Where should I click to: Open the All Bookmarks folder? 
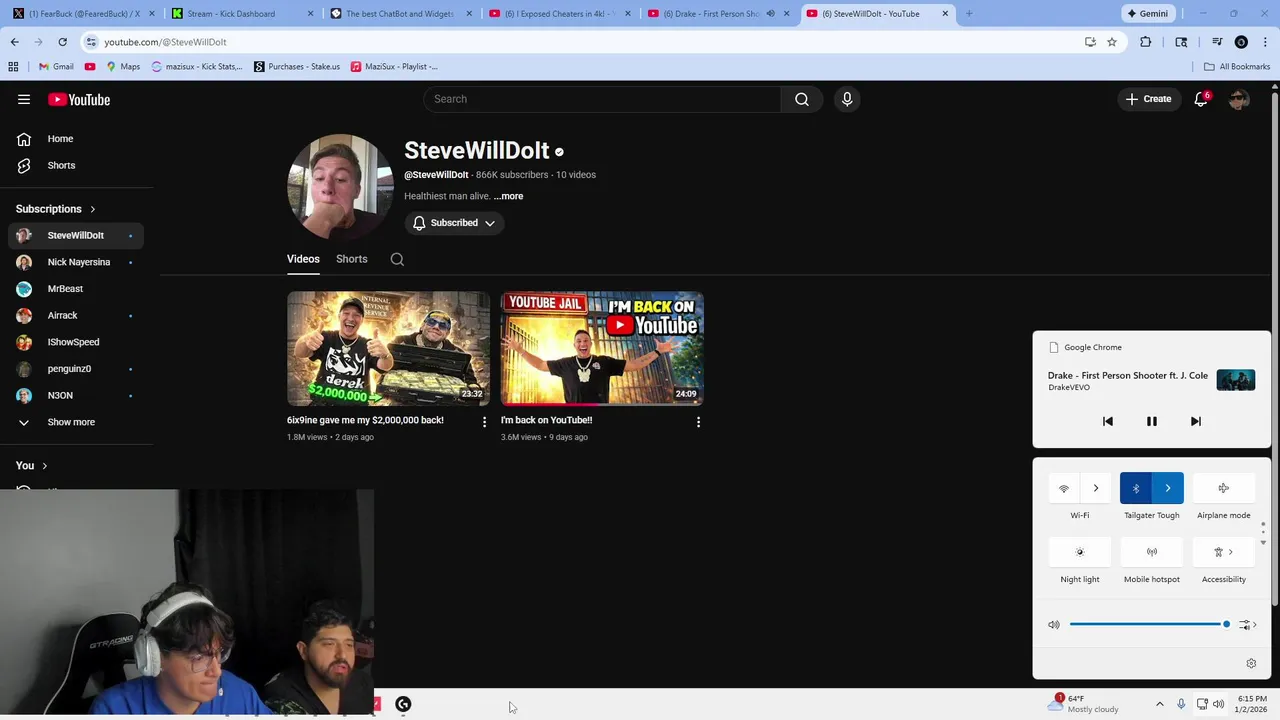[x=1237, y=66]
